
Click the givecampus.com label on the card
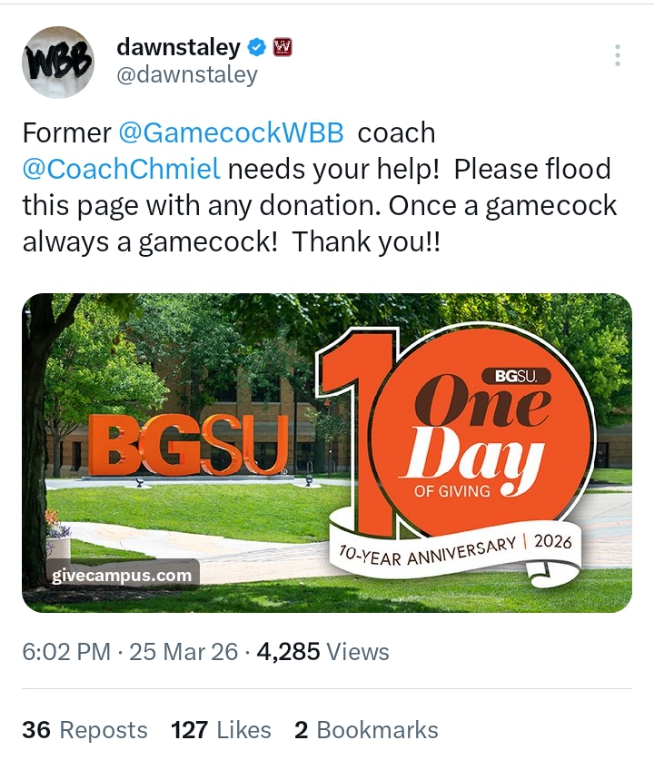coord(122,576)
